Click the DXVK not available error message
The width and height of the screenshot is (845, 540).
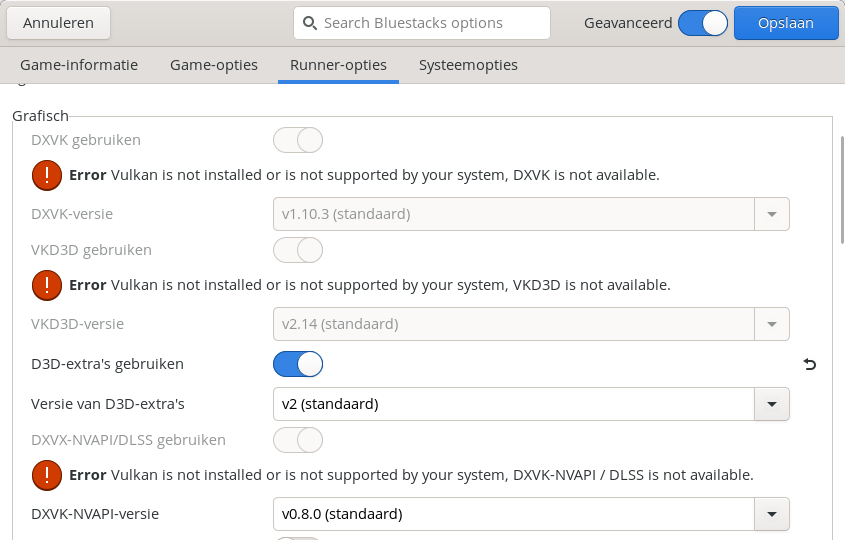364,175
